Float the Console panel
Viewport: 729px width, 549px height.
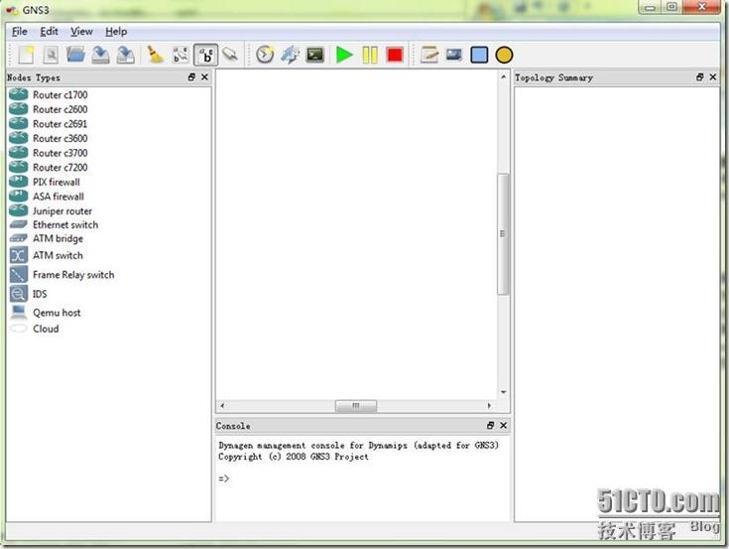click(490, 425)
